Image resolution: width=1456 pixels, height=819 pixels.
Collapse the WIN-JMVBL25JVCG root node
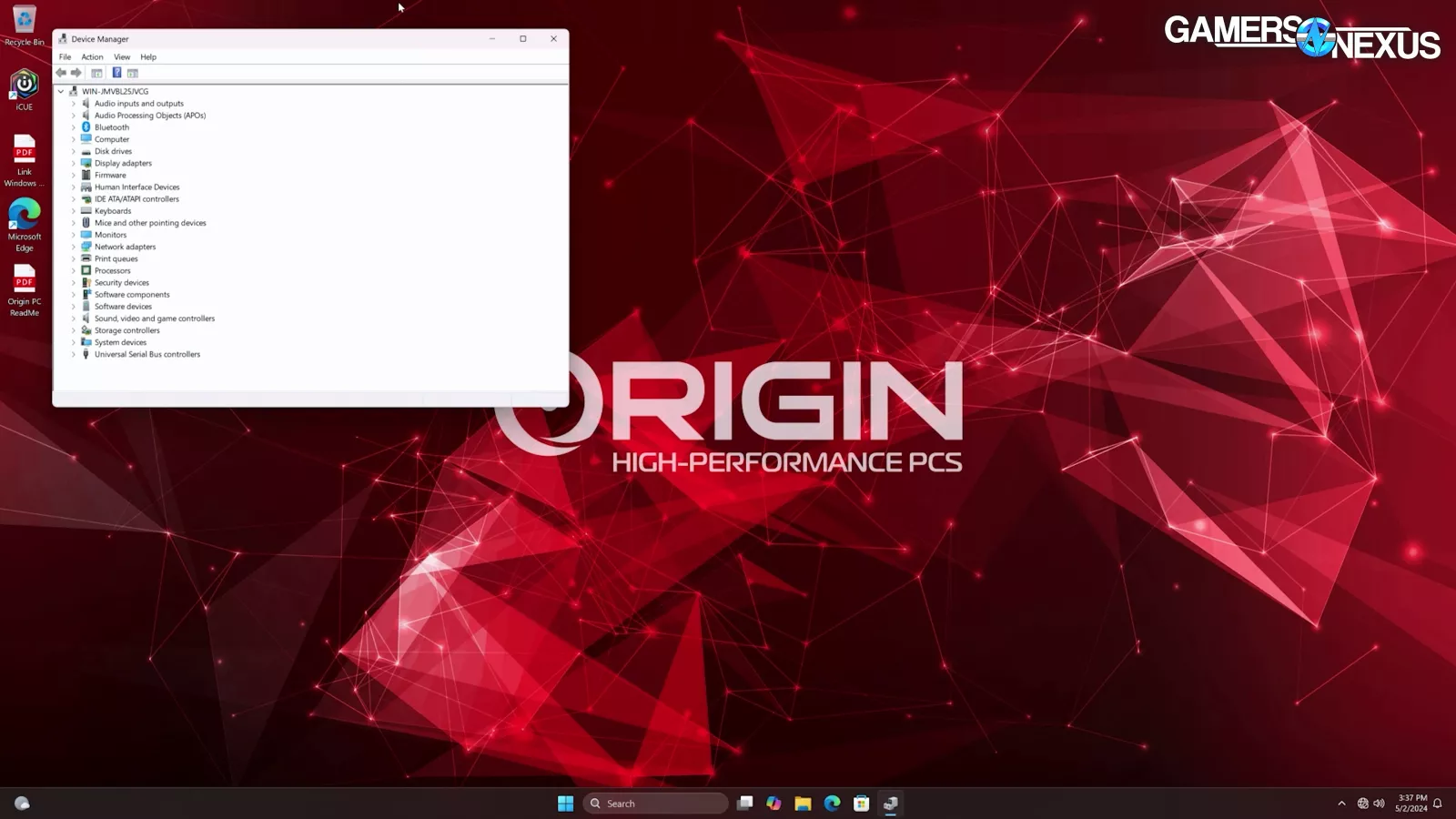point(61,92)
